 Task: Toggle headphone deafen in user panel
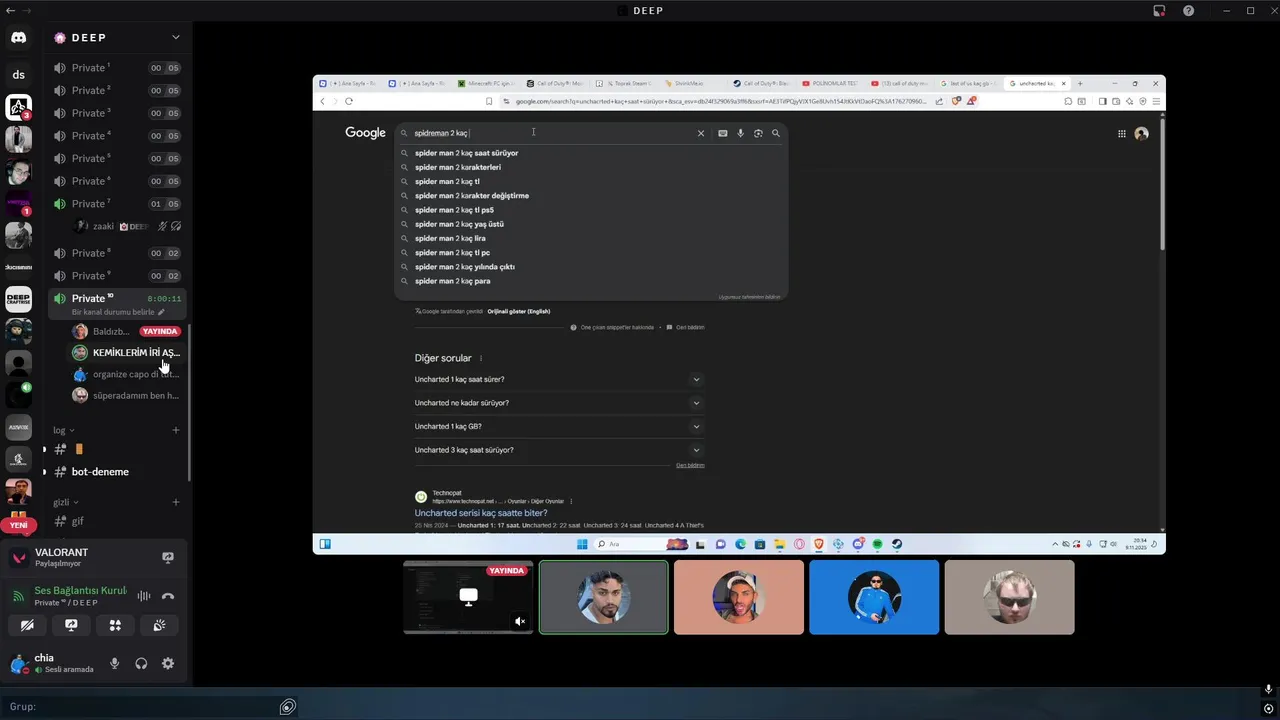(141, 663)
